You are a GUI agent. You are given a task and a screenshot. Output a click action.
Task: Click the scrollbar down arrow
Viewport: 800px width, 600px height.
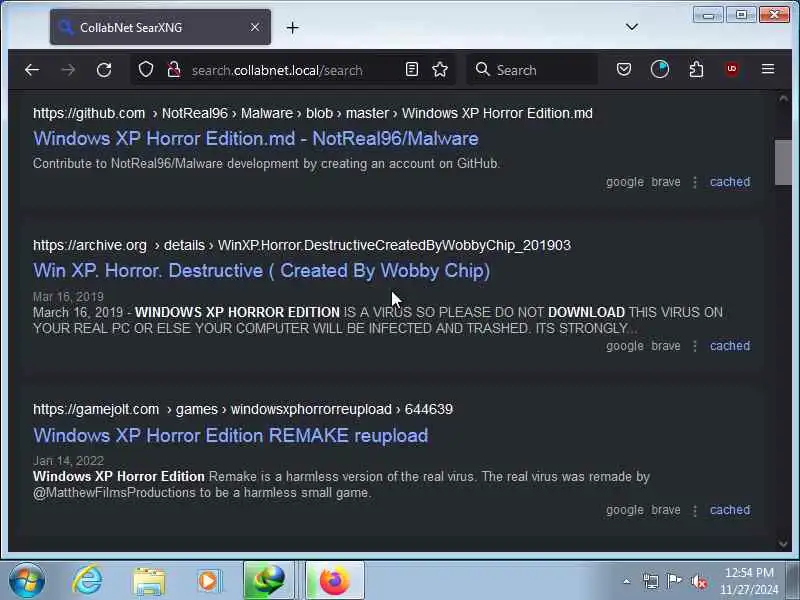(783, 544)
